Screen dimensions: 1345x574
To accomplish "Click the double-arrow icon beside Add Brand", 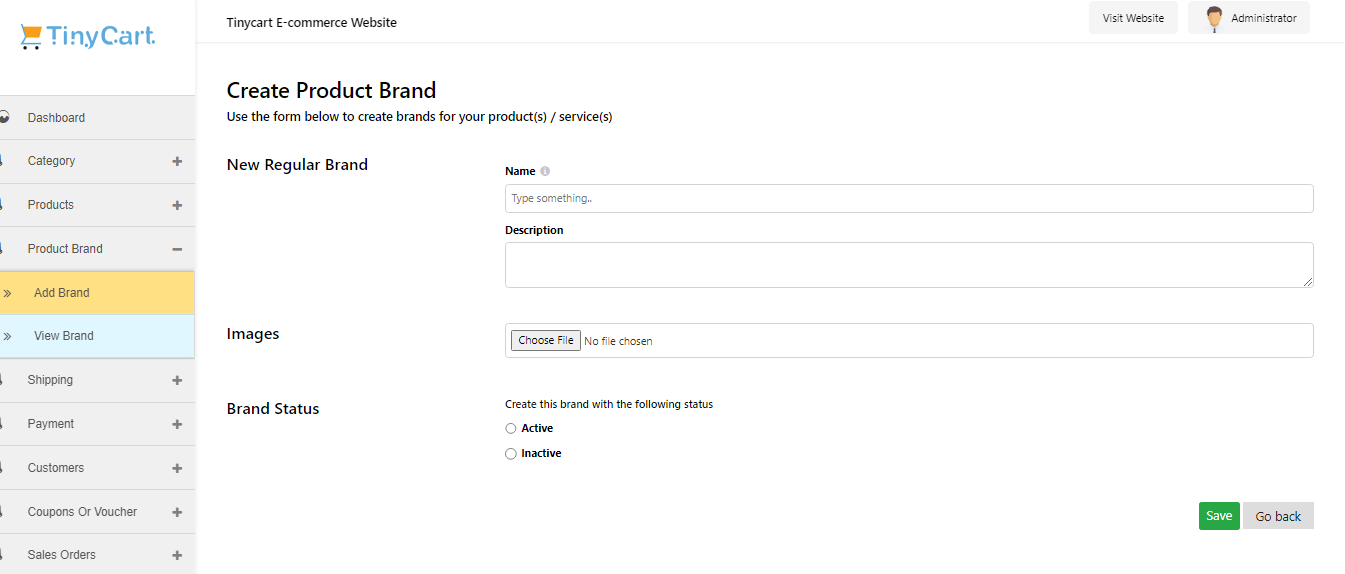I will (x=7, y=293).
